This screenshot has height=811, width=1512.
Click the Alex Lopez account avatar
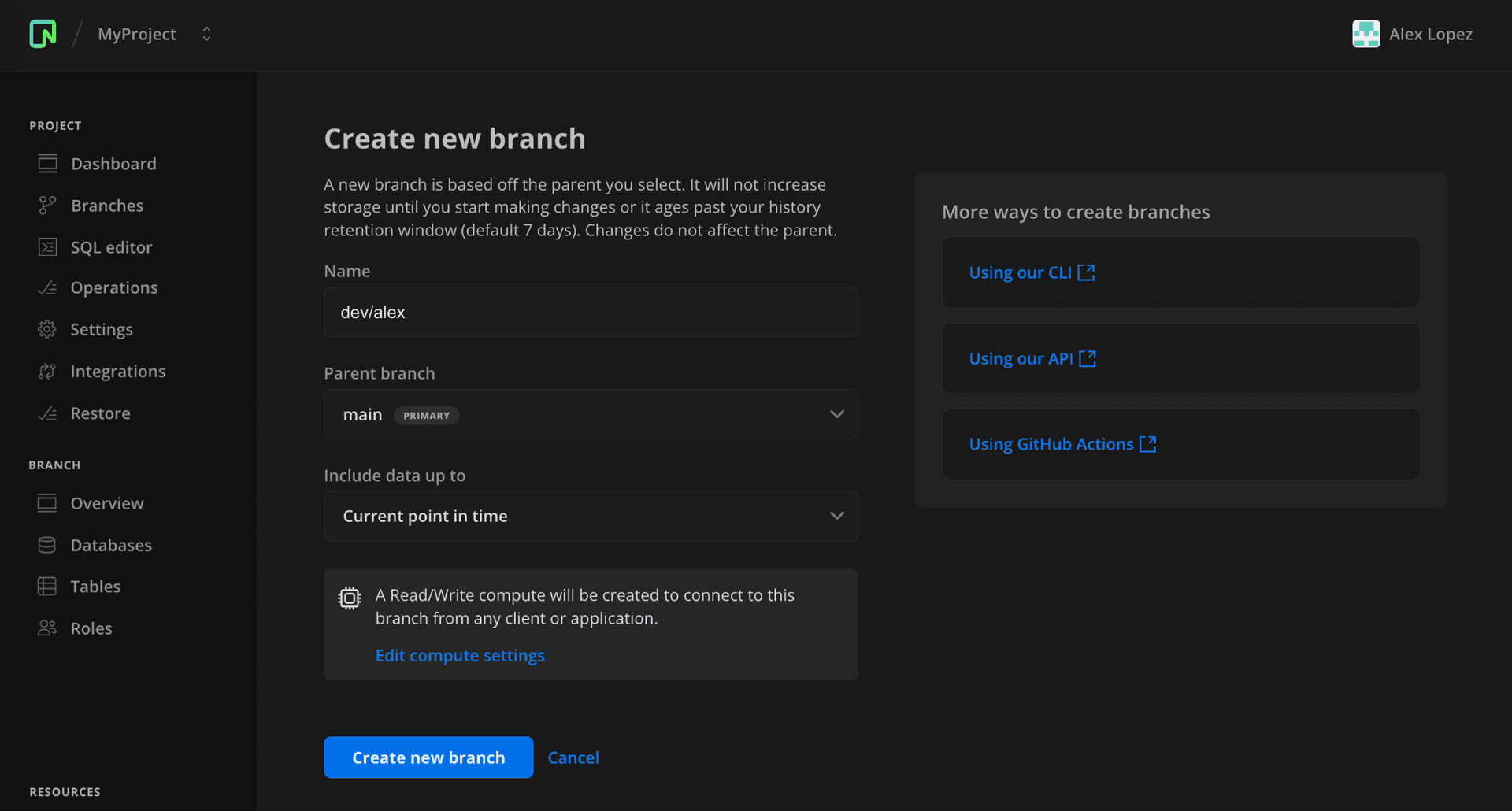1367,34
